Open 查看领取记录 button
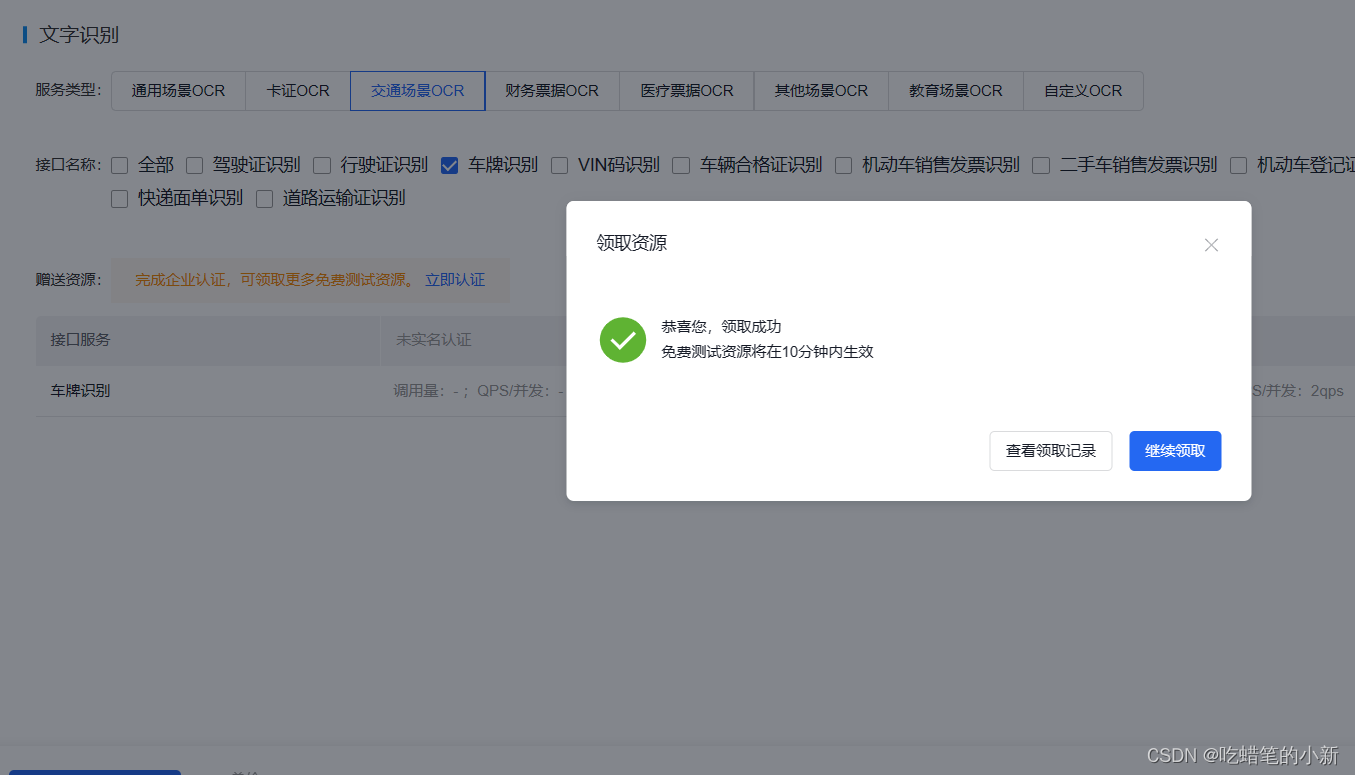 tap(1051, 451)
